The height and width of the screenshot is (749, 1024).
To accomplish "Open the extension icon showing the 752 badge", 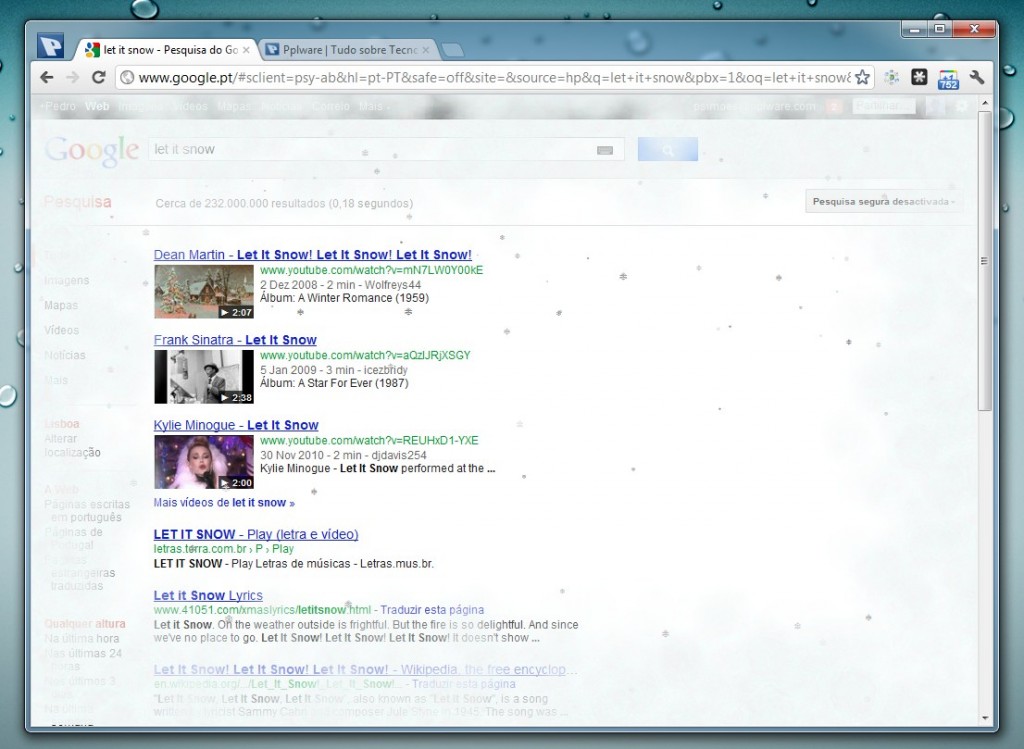I will coord(948,79).
